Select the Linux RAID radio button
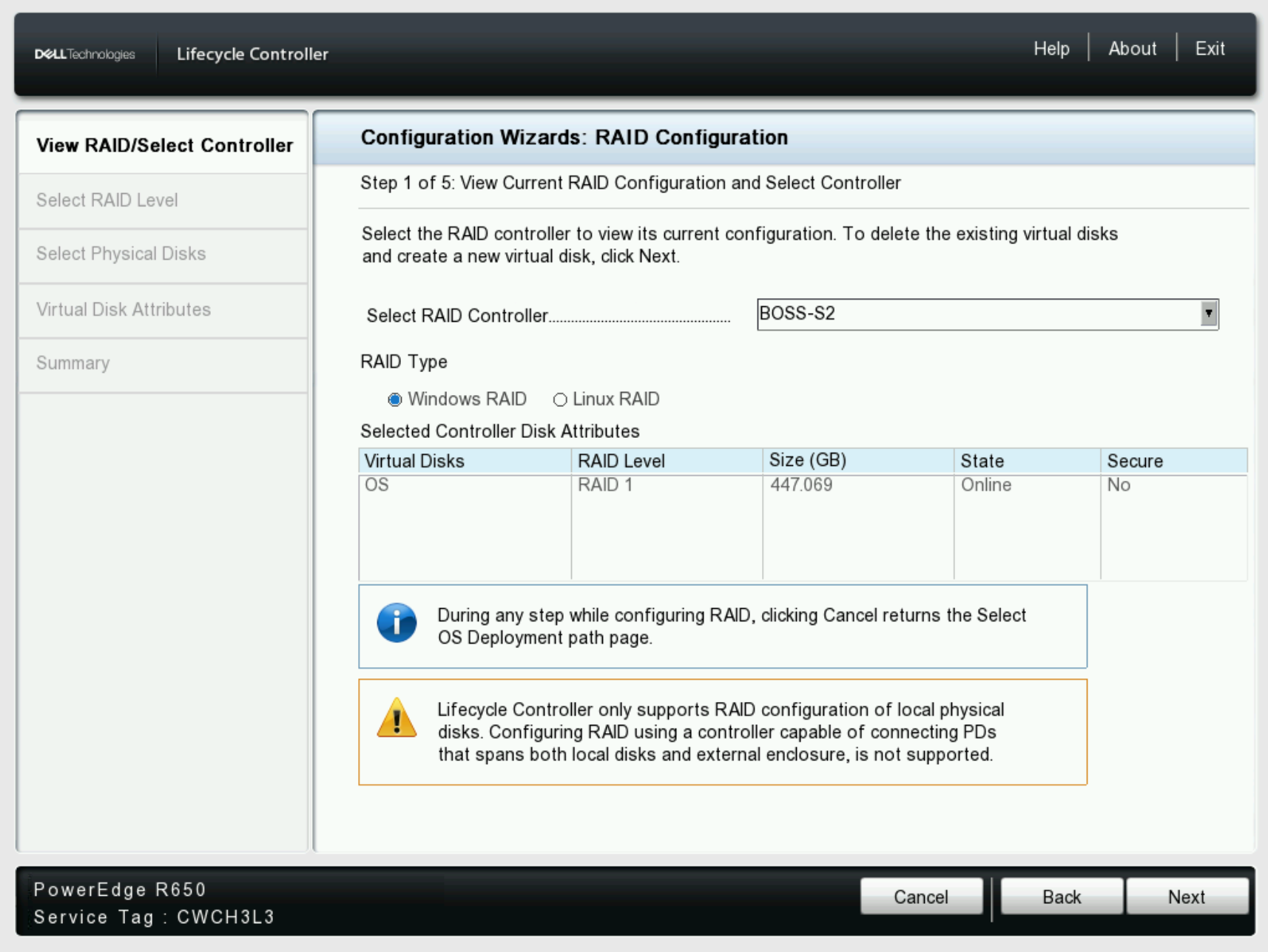Screen dimensions: 1268x952 pyautogui.click(x=560, y=399)
